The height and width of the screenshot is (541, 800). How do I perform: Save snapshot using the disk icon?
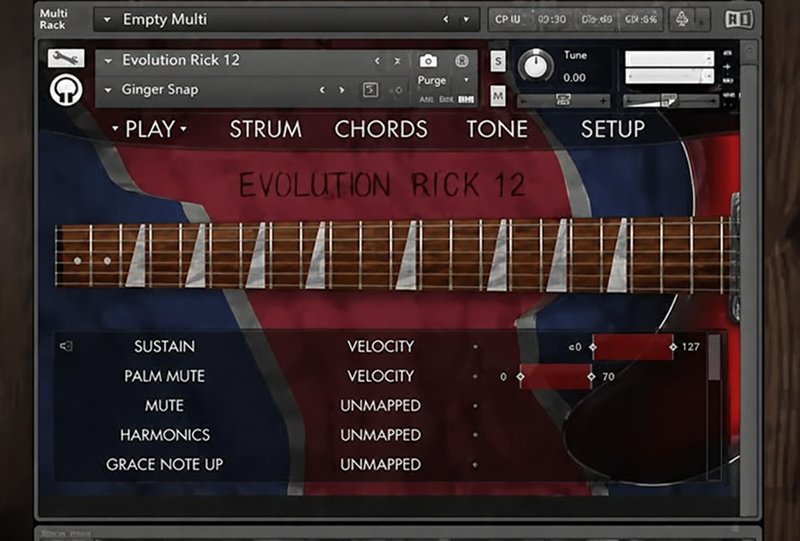tap(370, 90)
